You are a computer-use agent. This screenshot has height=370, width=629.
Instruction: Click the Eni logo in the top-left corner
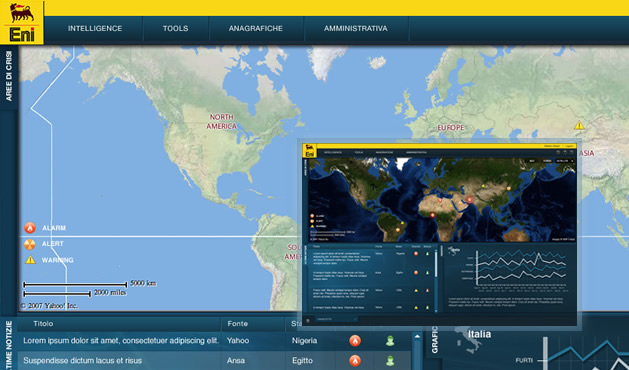22,22
